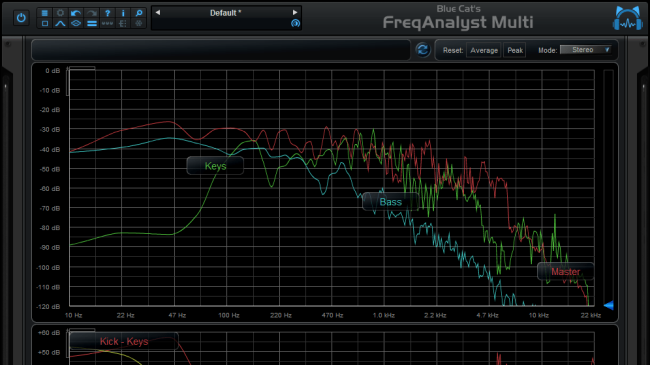Click the '1.0 kHz' frequency label
This screenshot has width=650, height=365.
384,315
